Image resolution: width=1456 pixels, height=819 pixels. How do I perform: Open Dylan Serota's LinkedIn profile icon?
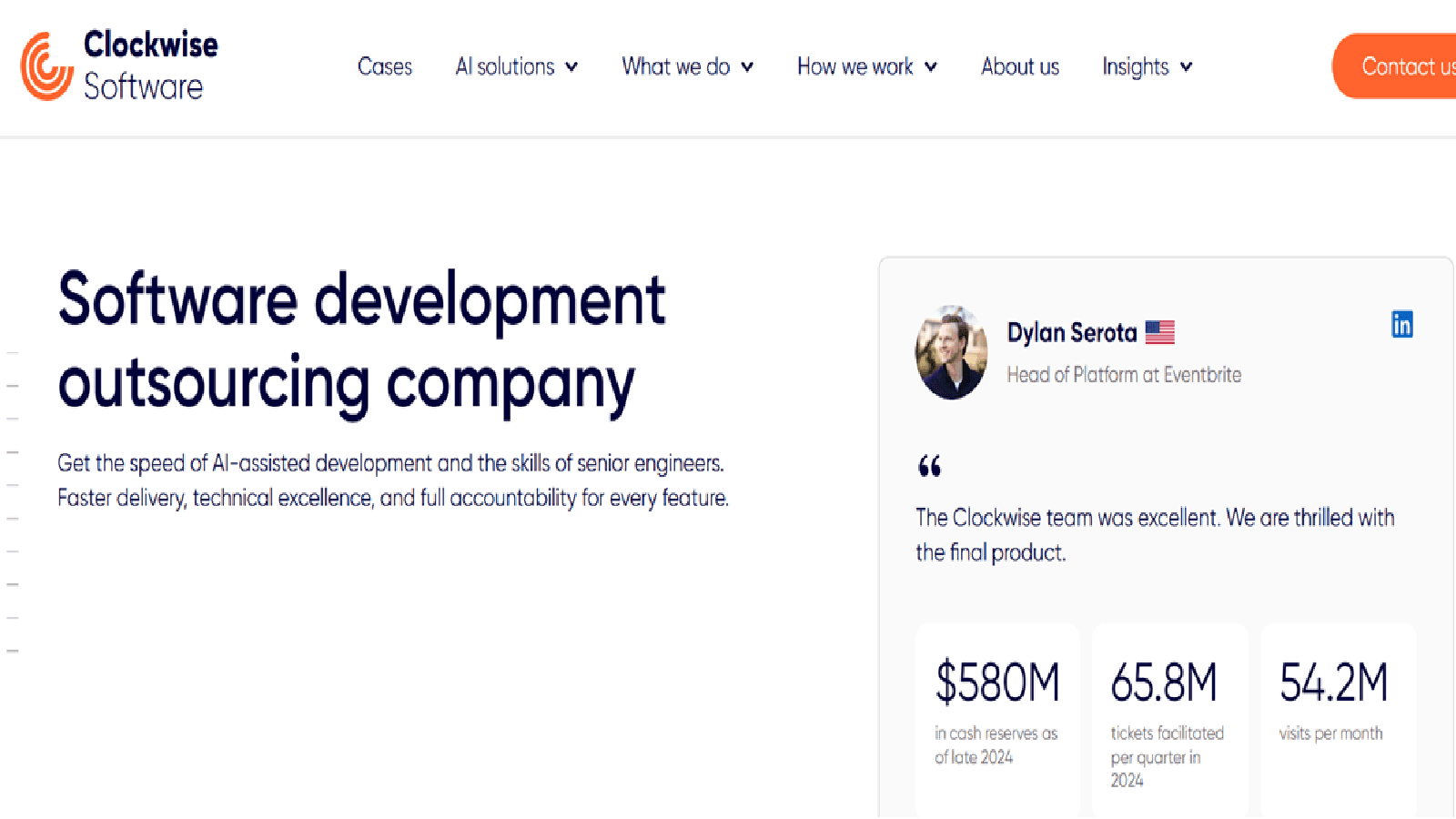coord(1401,324)
